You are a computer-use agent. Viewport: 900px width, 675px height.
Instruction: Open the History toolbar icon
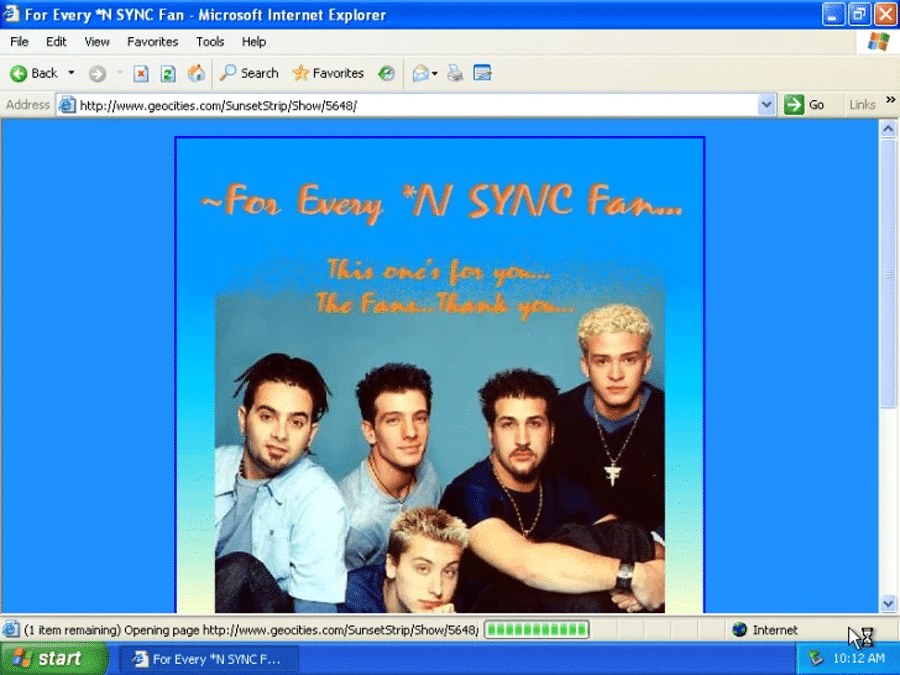pos(386,73)
